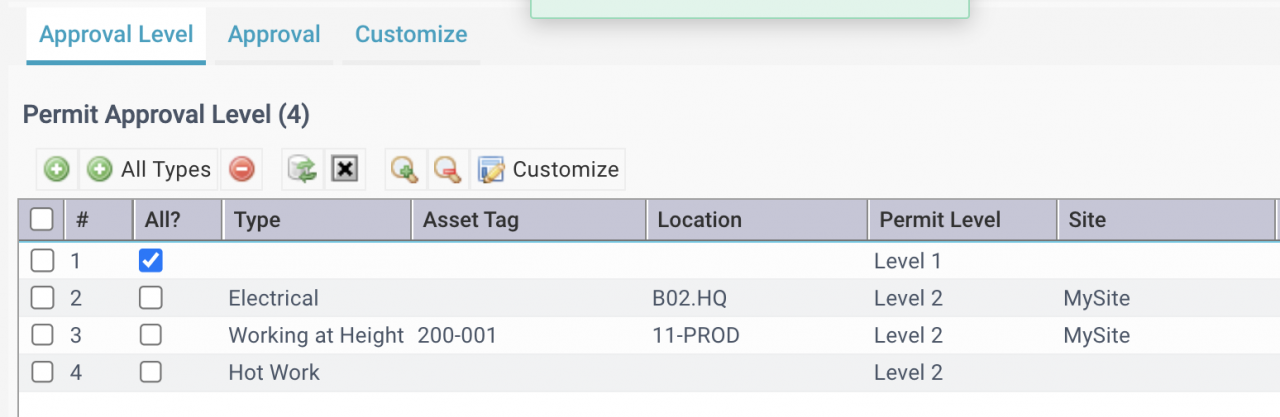The height and width of the screenshot is (417, 1280).
Task: Click asset tag 200-001
Action: 457,335
